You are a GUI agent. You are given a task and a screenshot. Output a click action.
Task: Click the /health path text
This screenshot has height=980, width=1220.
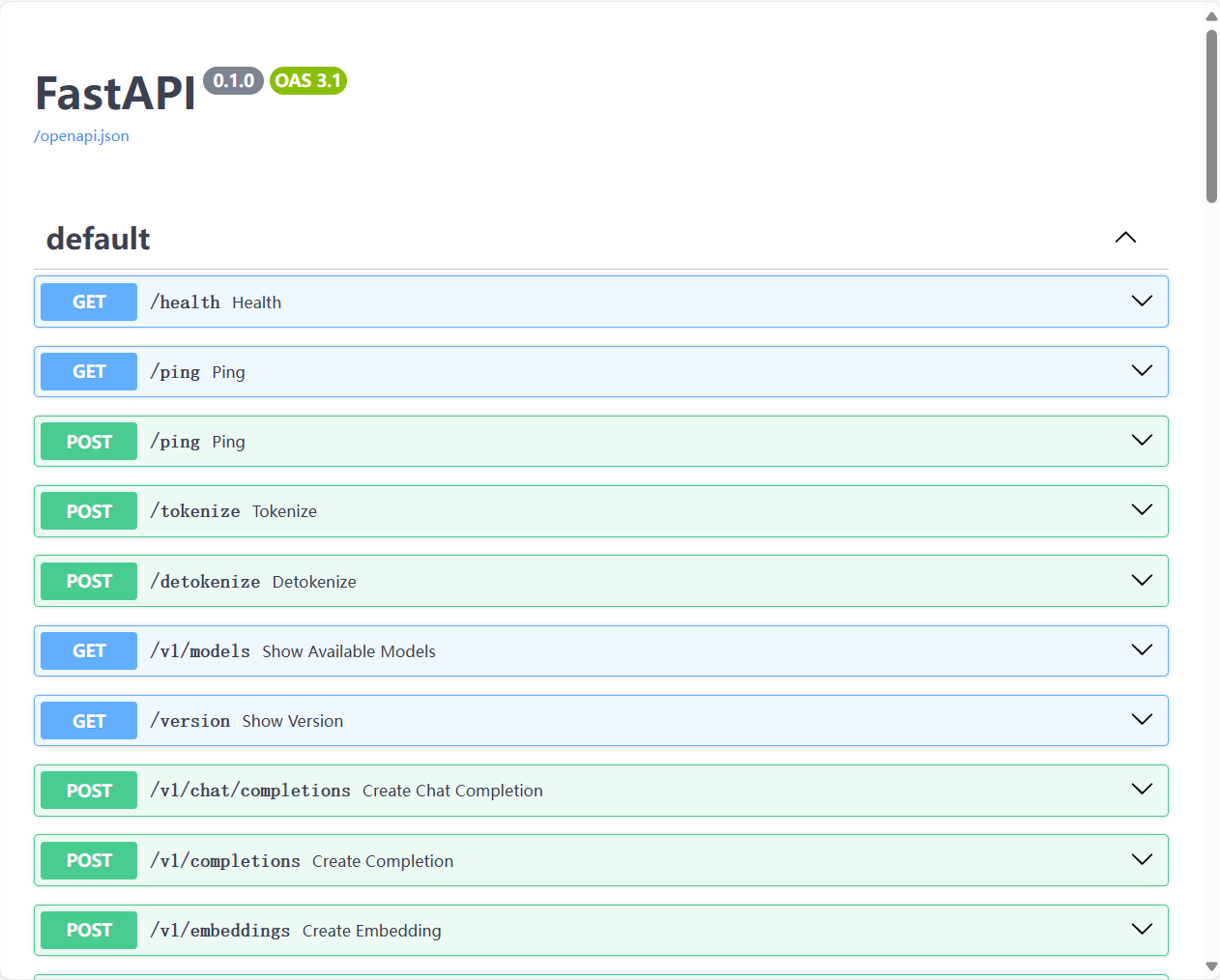pos(185,303)
